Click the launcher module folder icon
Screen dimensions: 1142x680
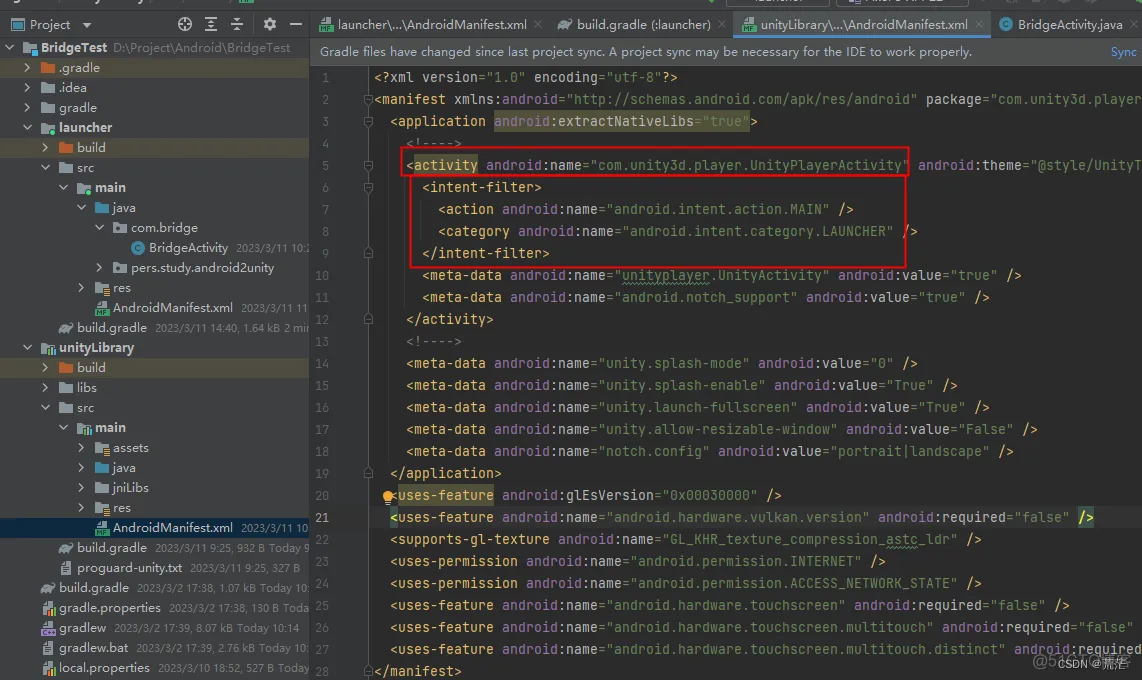click(x=48, y=128)
